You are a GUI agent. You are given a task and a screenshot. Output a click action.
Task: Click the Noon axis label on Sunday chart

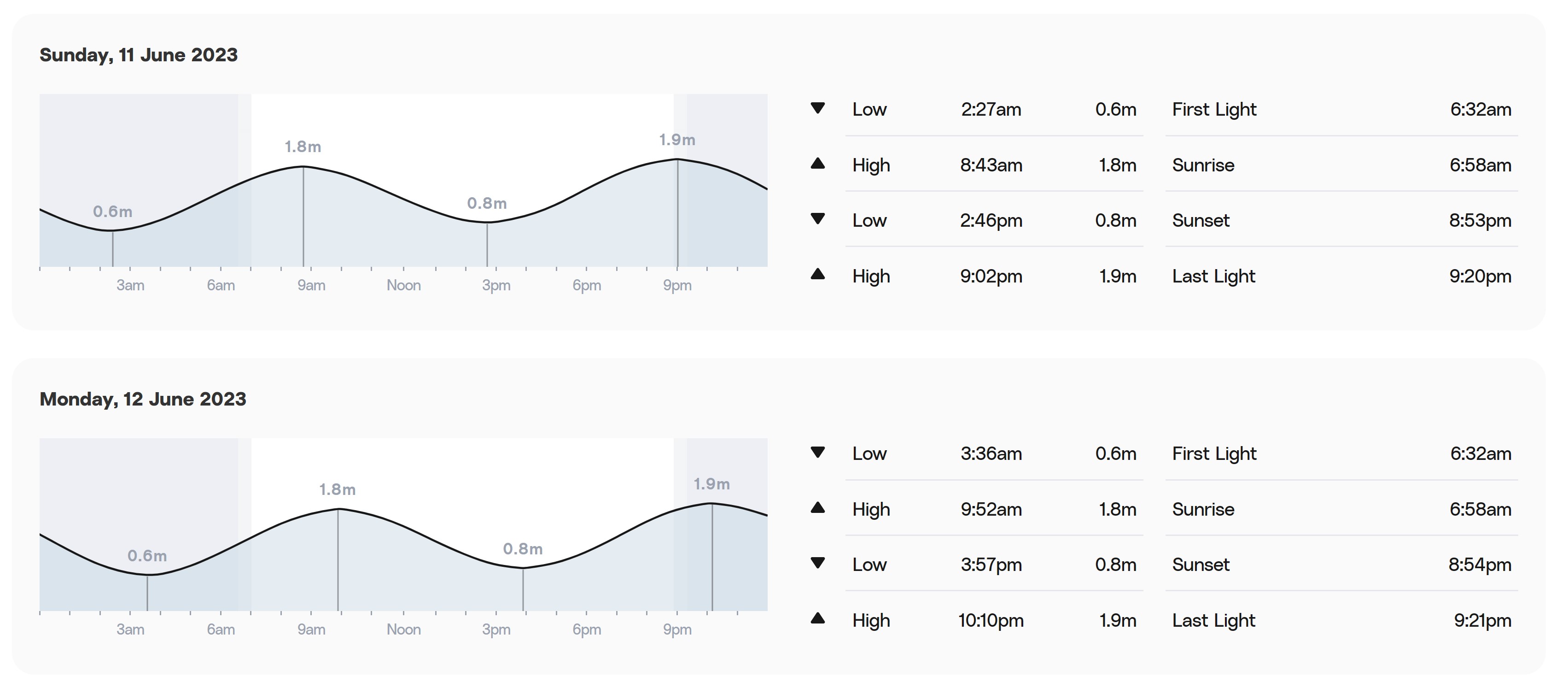click(403, 285)
